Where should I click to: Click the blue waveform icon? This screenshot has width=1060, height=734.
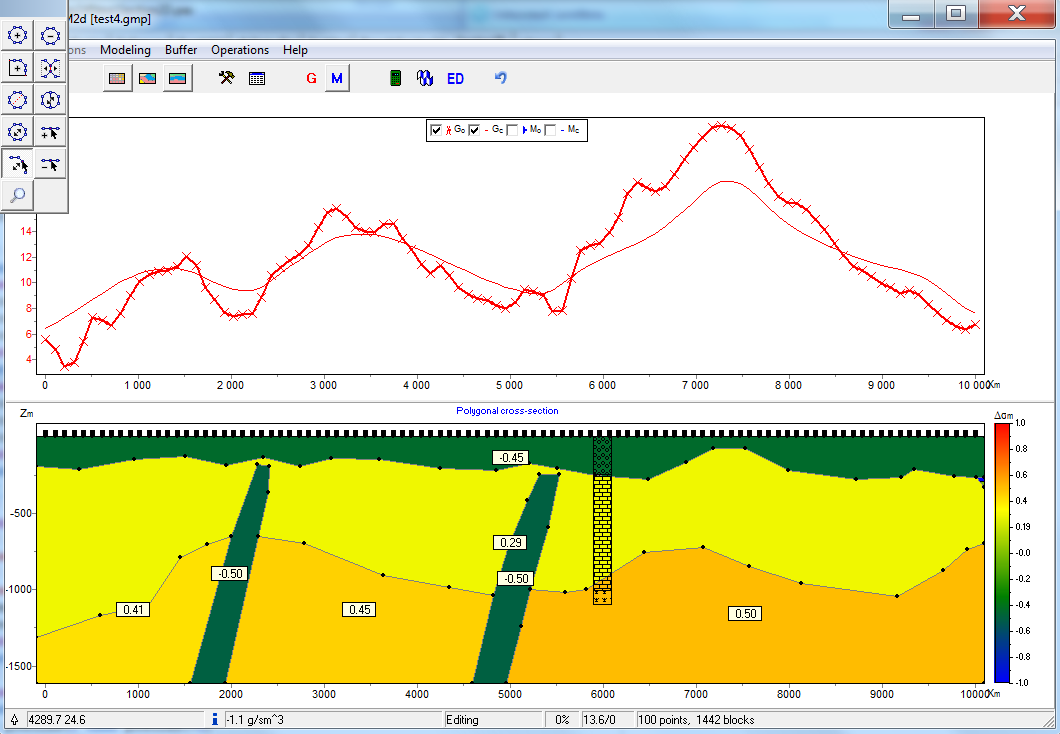tap(425, 78)
